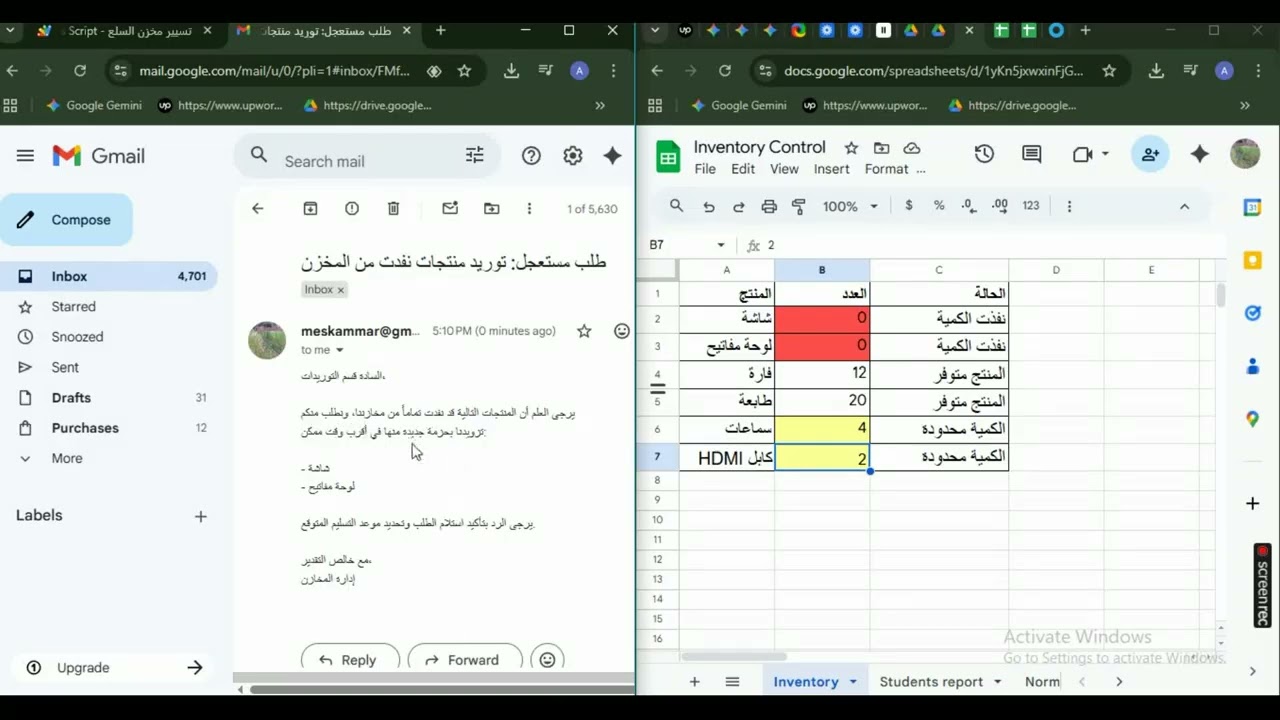The height and width of the screenshot is (720, 1280).
Task: Open Inventory sheet tab menu arrow
Action: [x=853, y=682]
